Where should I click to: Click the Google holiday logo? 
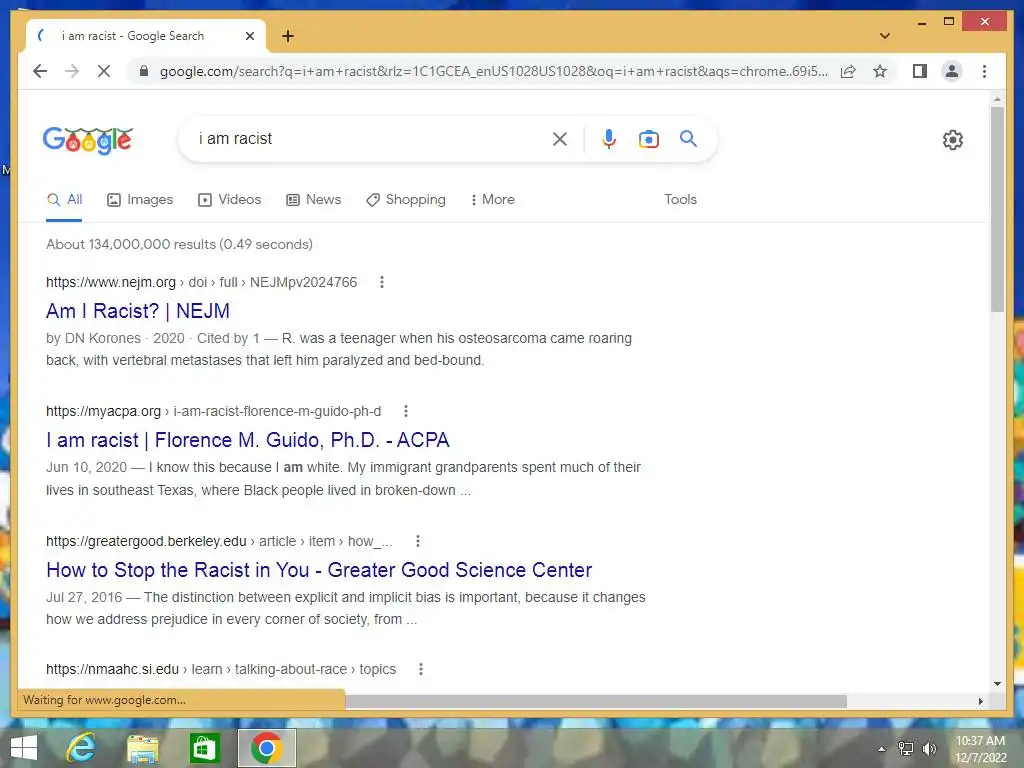(x=88, y=140)
